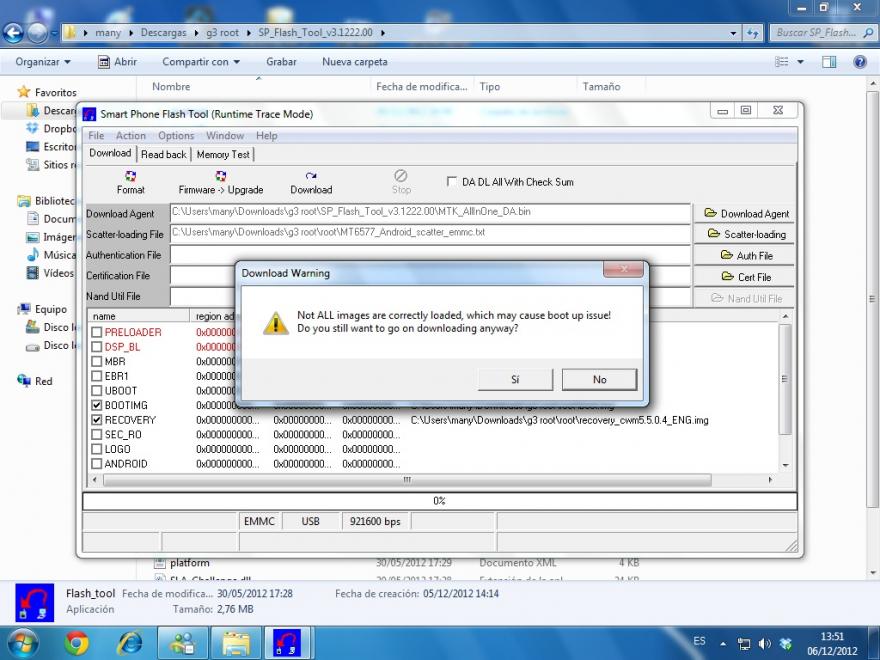This screenshot has height=660, width=880.
Task: Open the Windows Start menu
Action: tap(22, 643)
